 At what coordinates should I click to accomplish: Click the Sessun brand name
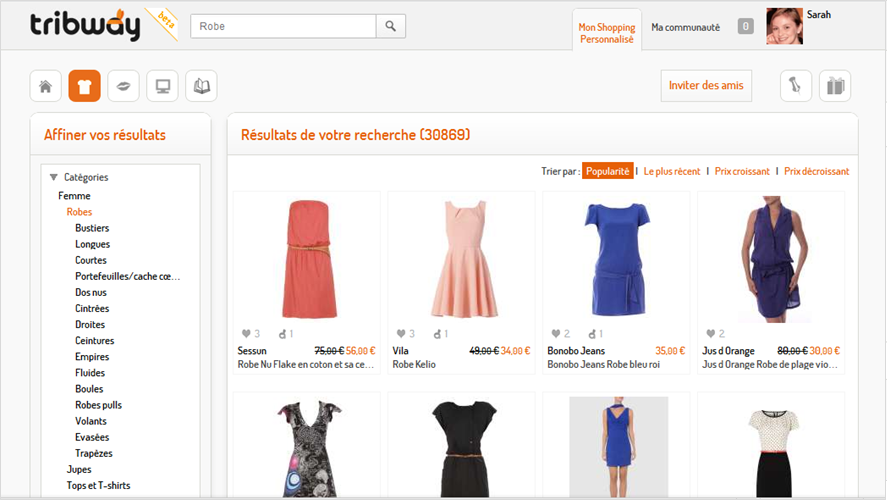(252, 351)
